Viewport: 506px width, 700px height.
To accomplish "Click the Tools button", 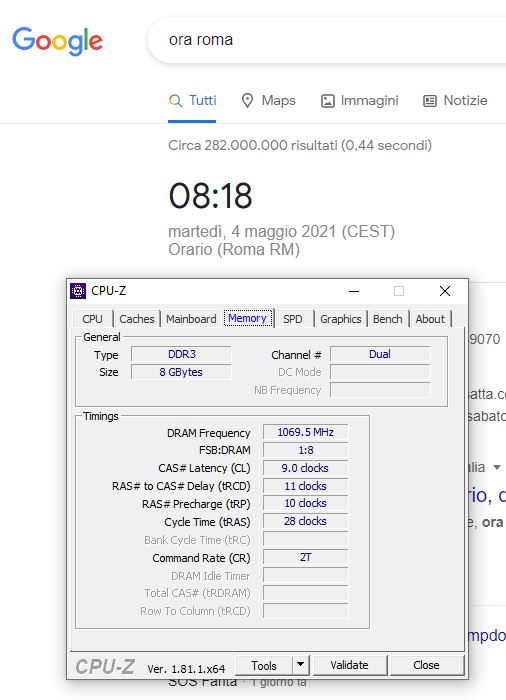I will pyautogui.click(x=264, y=665).
